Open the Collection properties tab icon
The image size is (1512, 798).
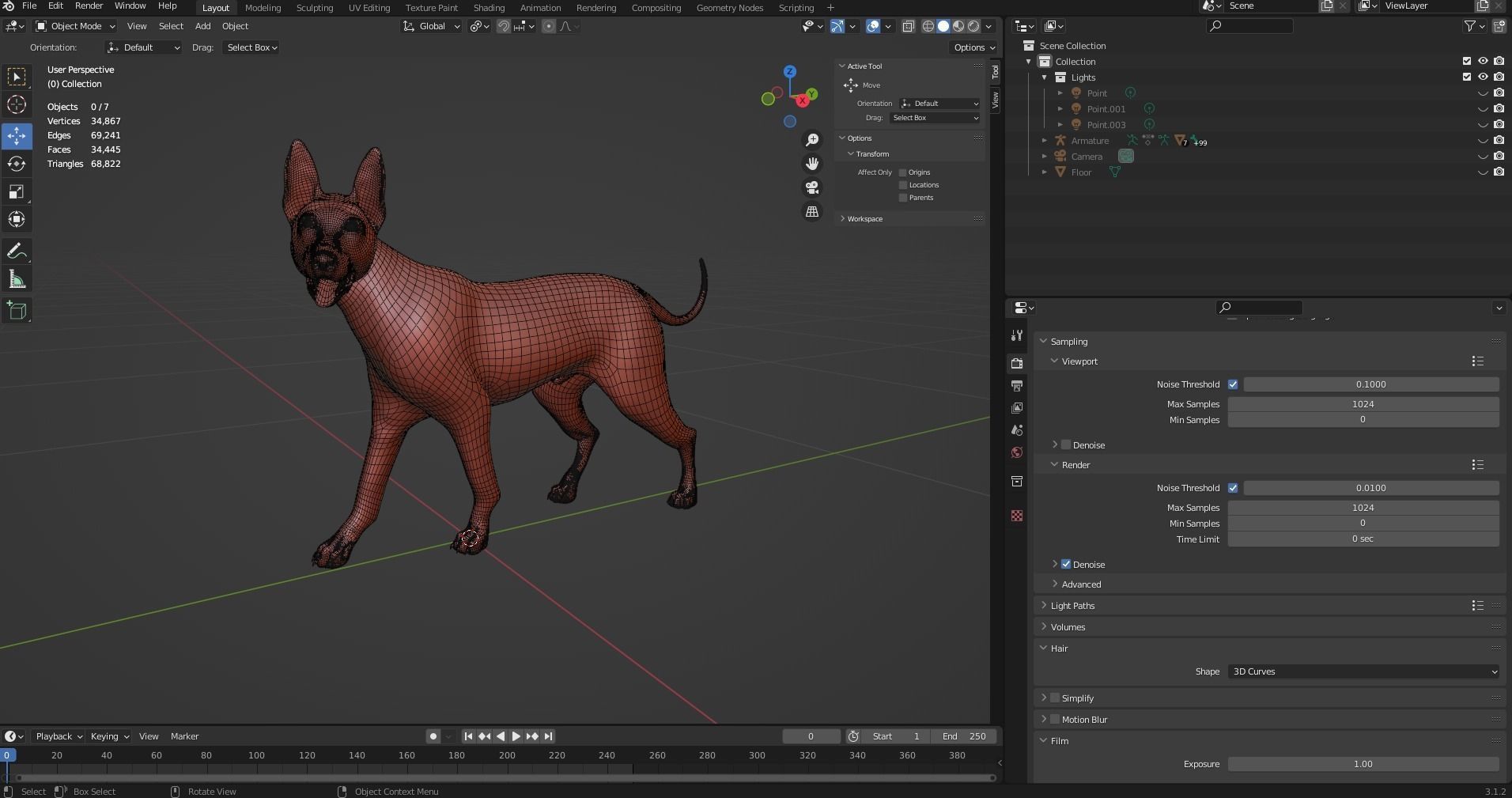coord(1017,481)
